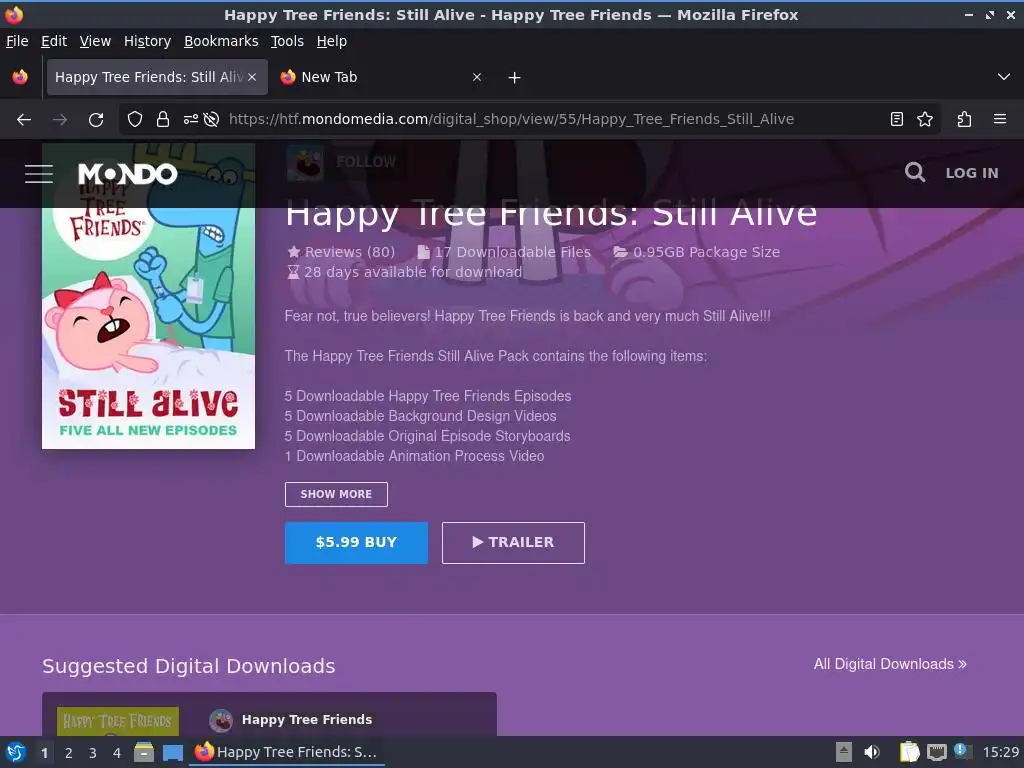The image size is (1024, 768).
Task: Open a new tab with plus
Action: click(x=515, y=78)
